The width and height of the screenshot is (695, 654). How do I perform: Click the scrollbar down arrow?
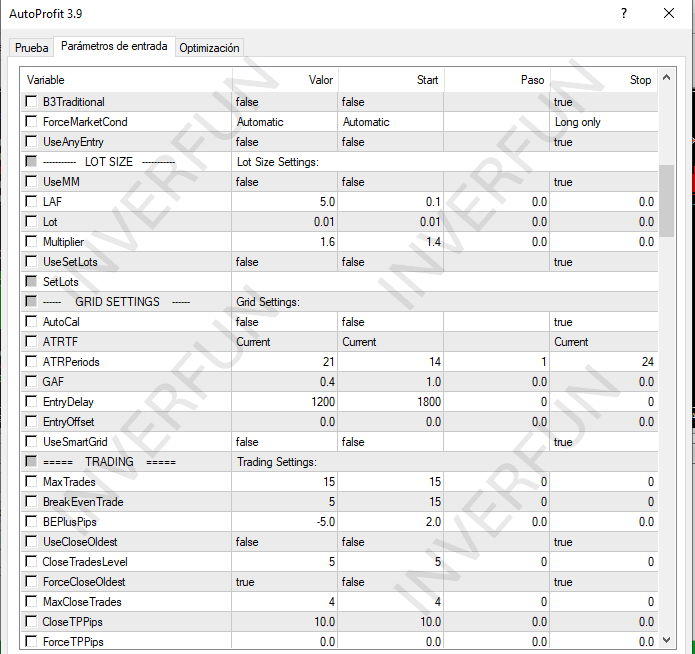666,640
